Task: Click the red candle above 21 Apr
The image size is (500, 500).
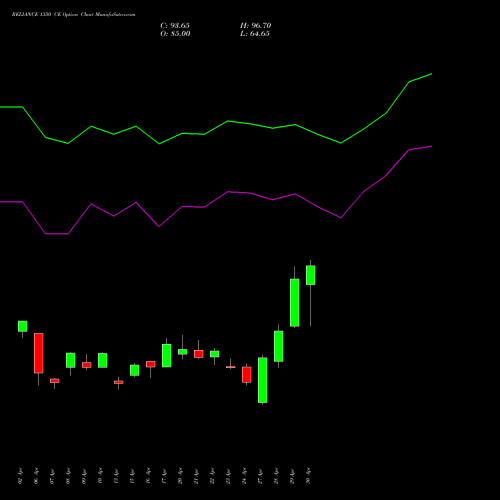Action: pos(199,354)
